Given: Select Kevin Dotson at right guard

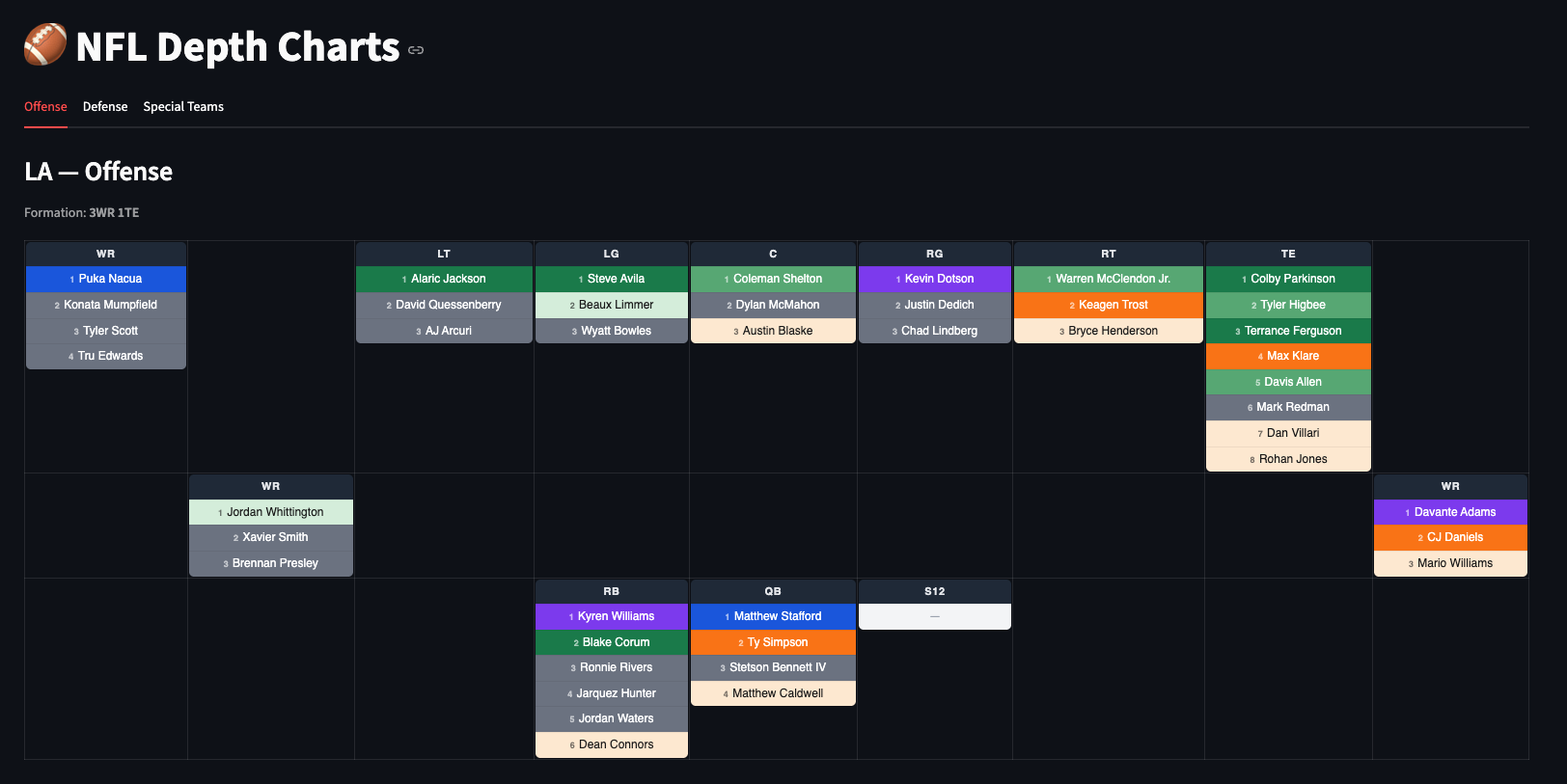Looking at the screenshot, I should coord(935,279).
